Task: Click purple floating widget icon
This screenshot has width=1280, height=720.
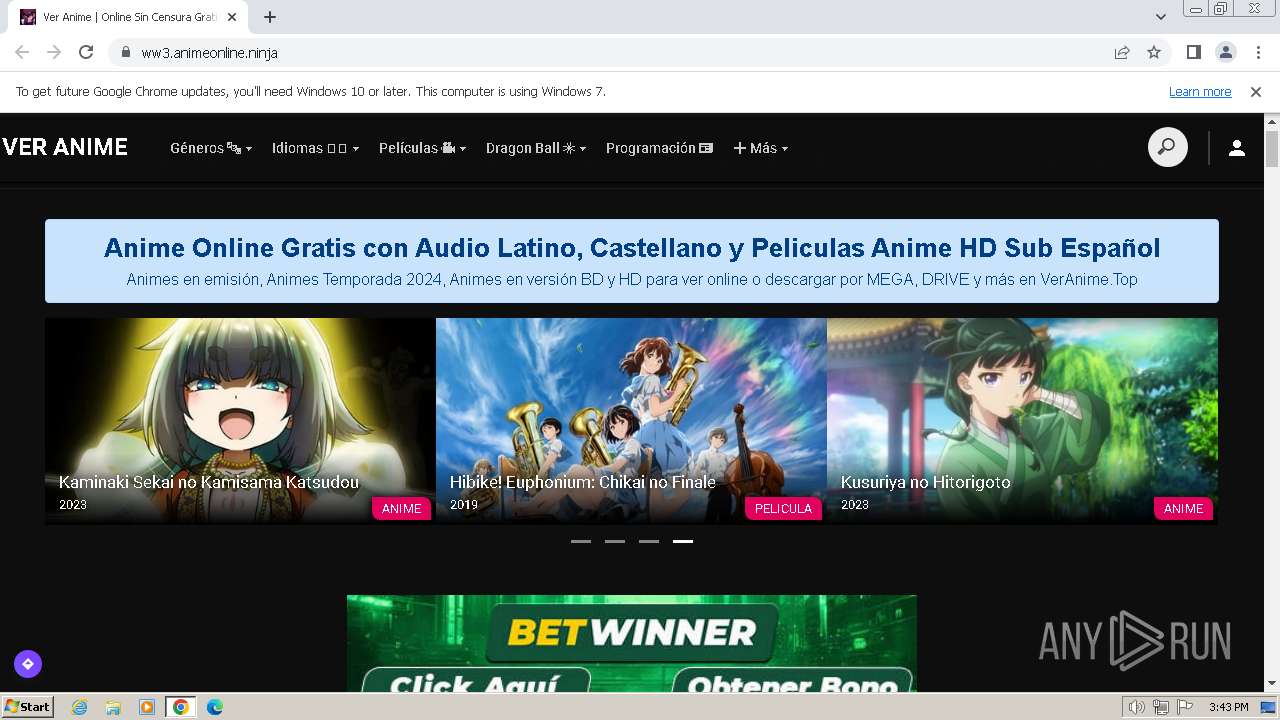Action: 28,663
